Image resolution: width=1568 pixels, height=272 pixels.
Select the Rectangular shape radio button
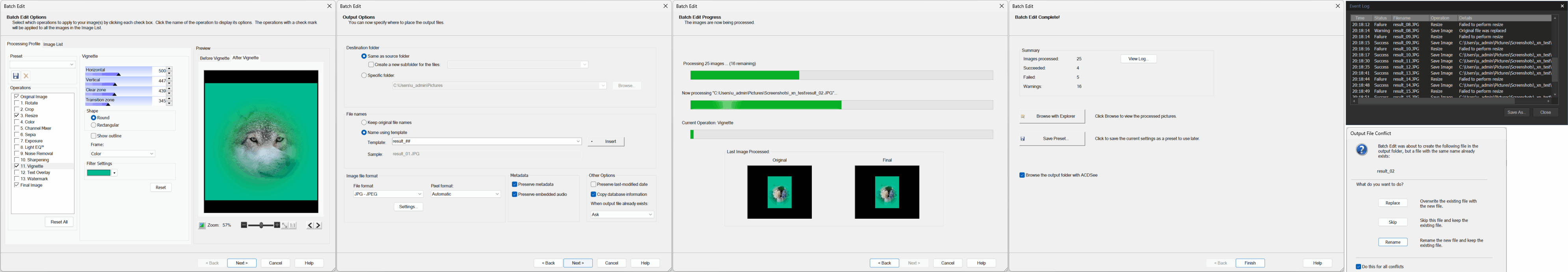point(94,125)
